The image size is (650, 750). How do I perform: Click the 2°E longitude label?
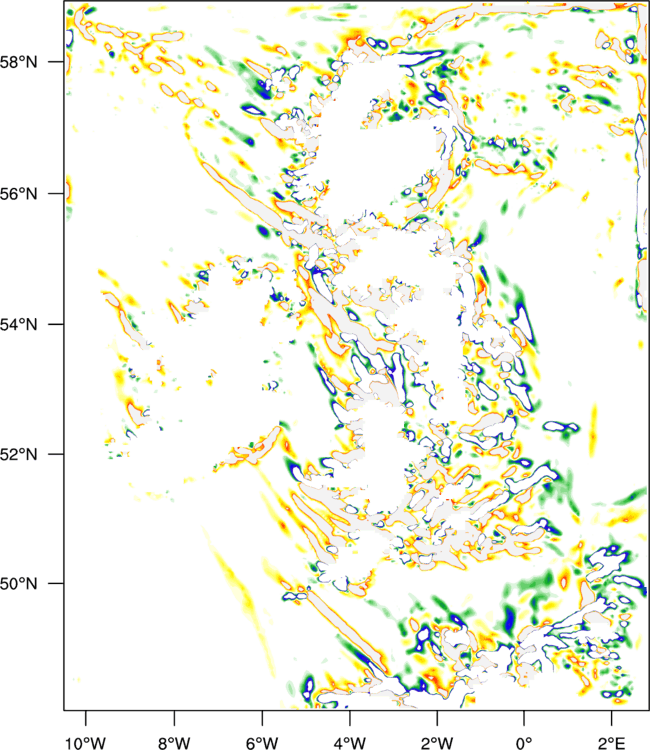pyautogui.click(x=611, y=743)
